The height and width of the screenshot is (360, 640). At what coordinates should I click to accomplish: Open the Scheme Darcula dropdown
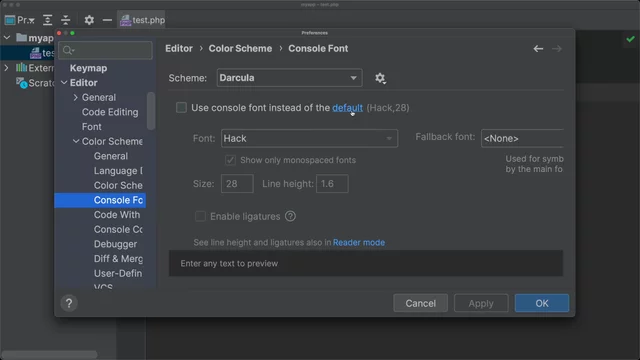click(289, 78)
